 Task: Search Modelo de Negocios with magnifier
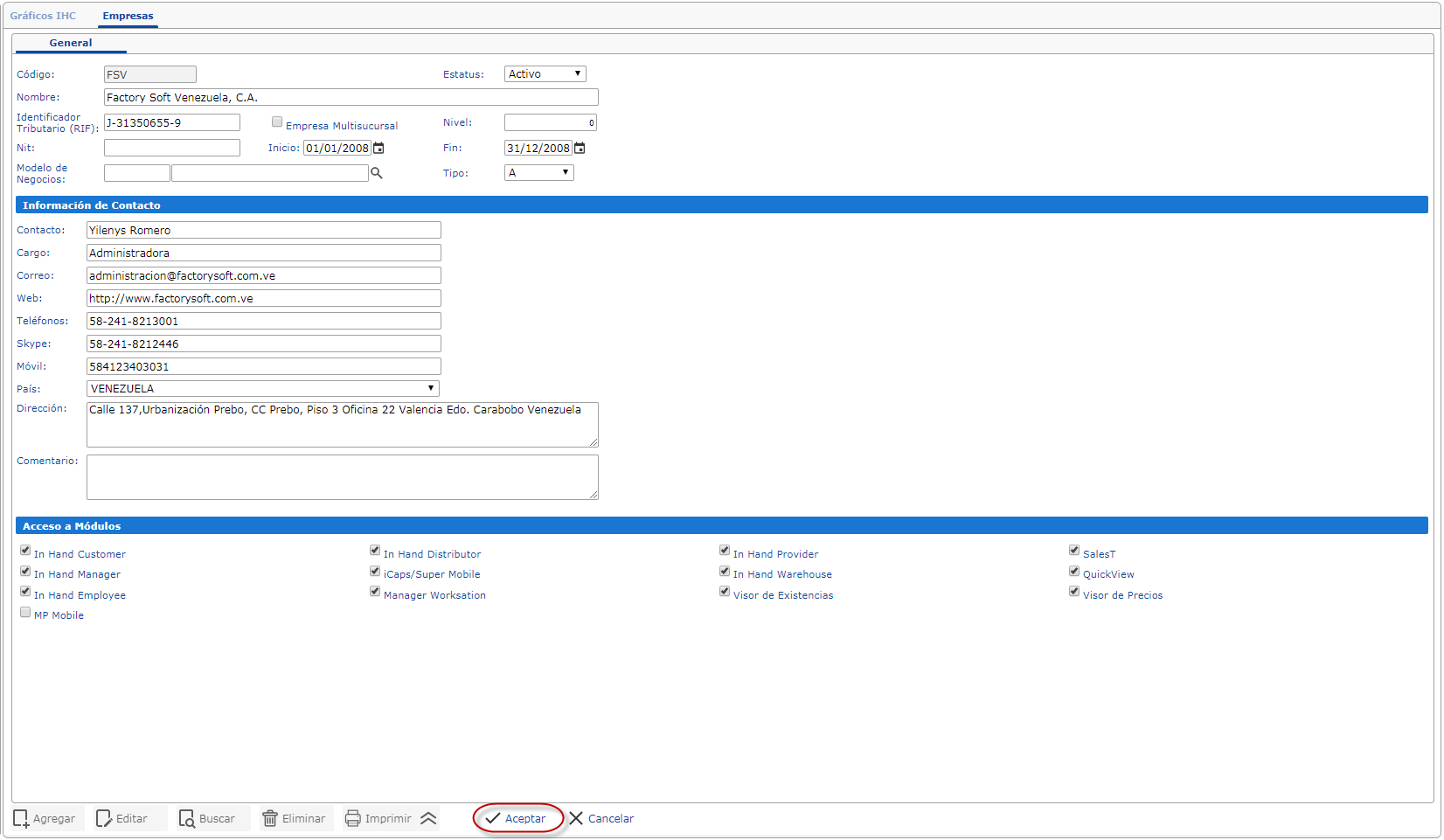coord(377,173)
